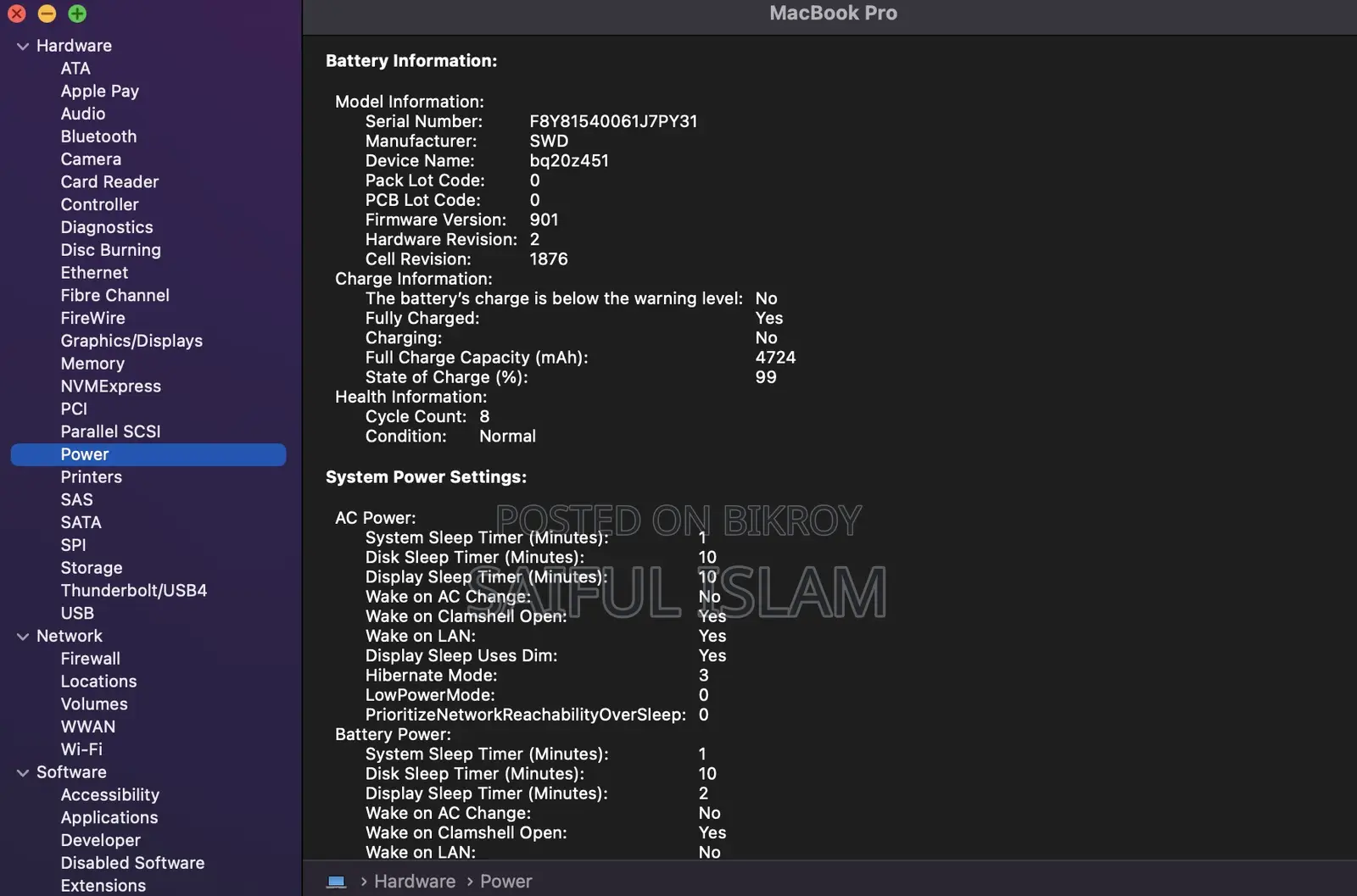Select SATA in the sidebar
The height and width of the screenshot is (896, 1357).
[x=81, y=523]
